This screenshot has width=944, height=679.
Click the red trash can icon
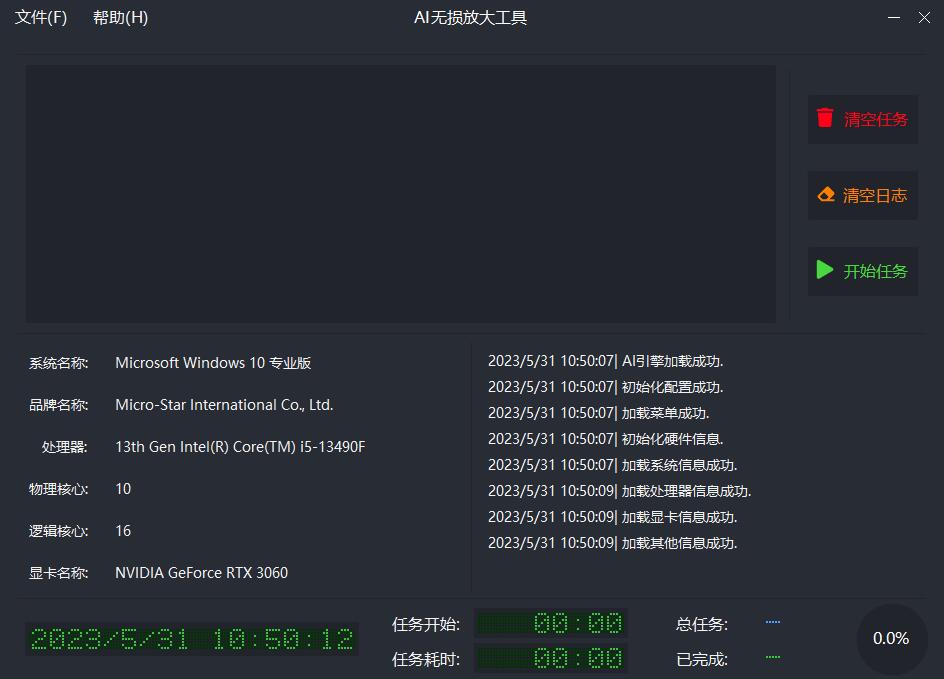[x=825, y=118]
